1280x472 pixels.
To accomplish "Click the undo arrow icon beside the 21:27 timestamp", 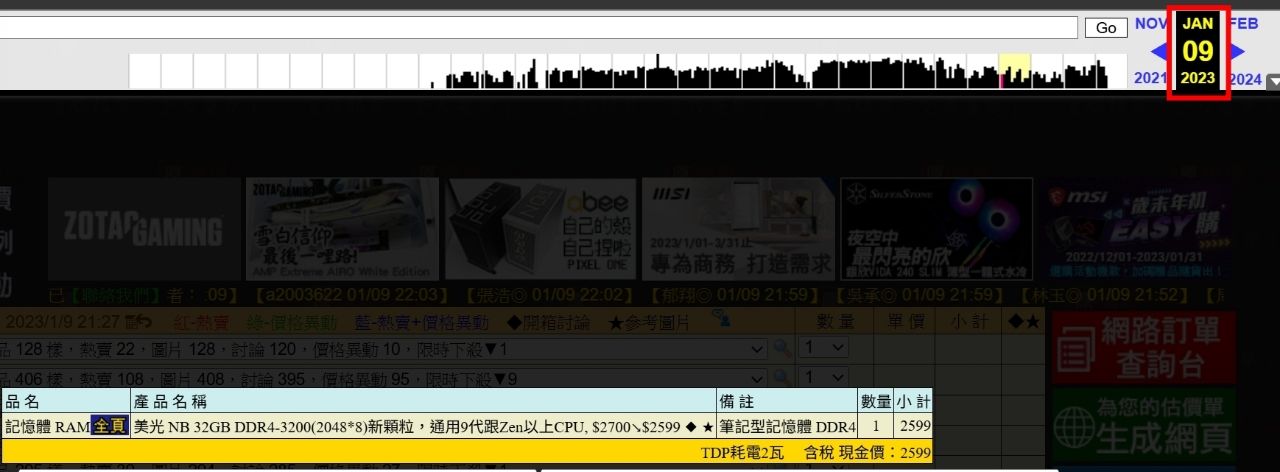I will [x=144, y=322].
